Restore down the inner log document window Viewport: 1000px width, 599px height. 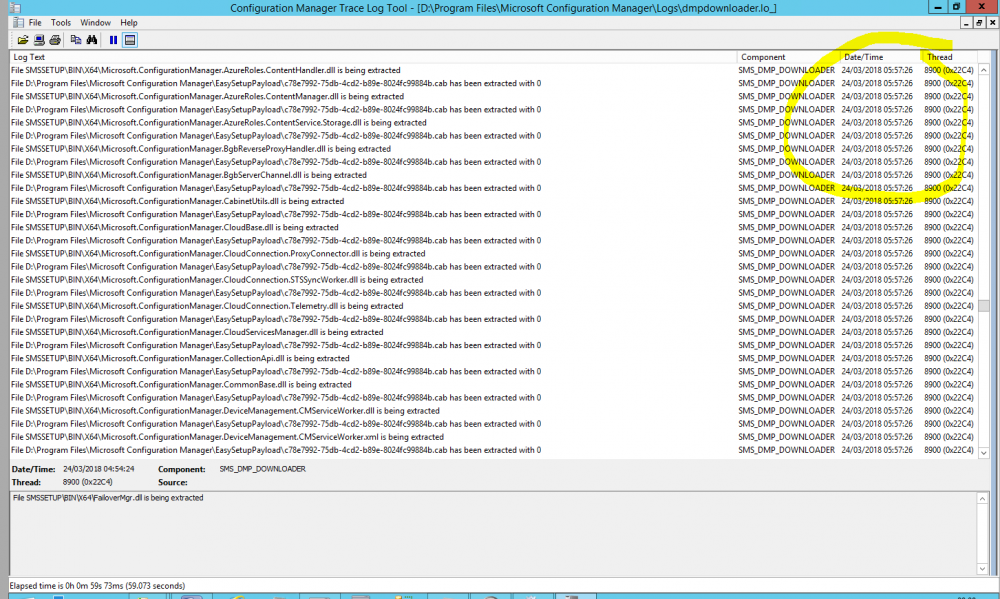979,22
